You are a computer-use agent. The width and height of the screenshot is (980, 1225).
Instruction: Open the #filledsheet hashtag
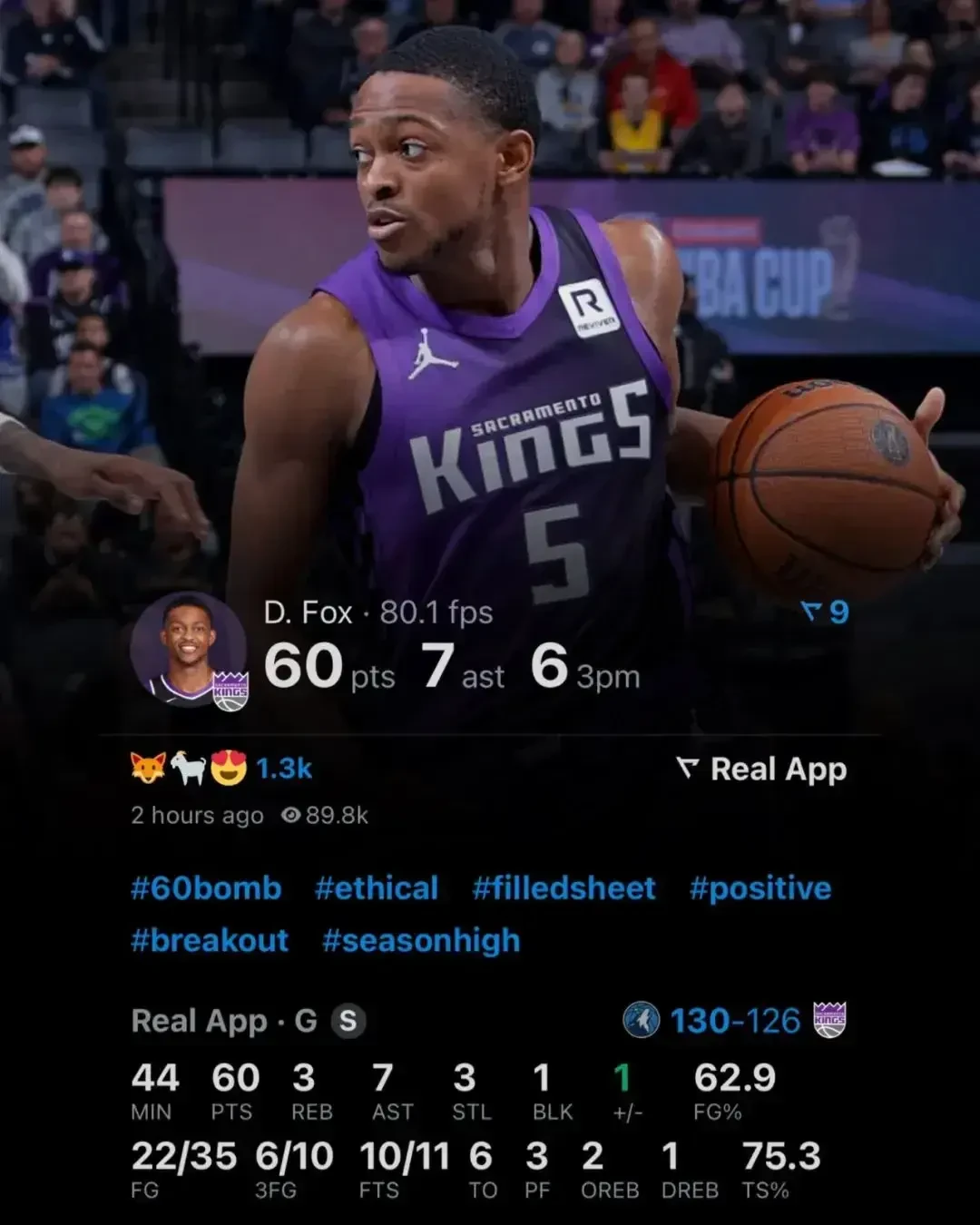point(563,888)
